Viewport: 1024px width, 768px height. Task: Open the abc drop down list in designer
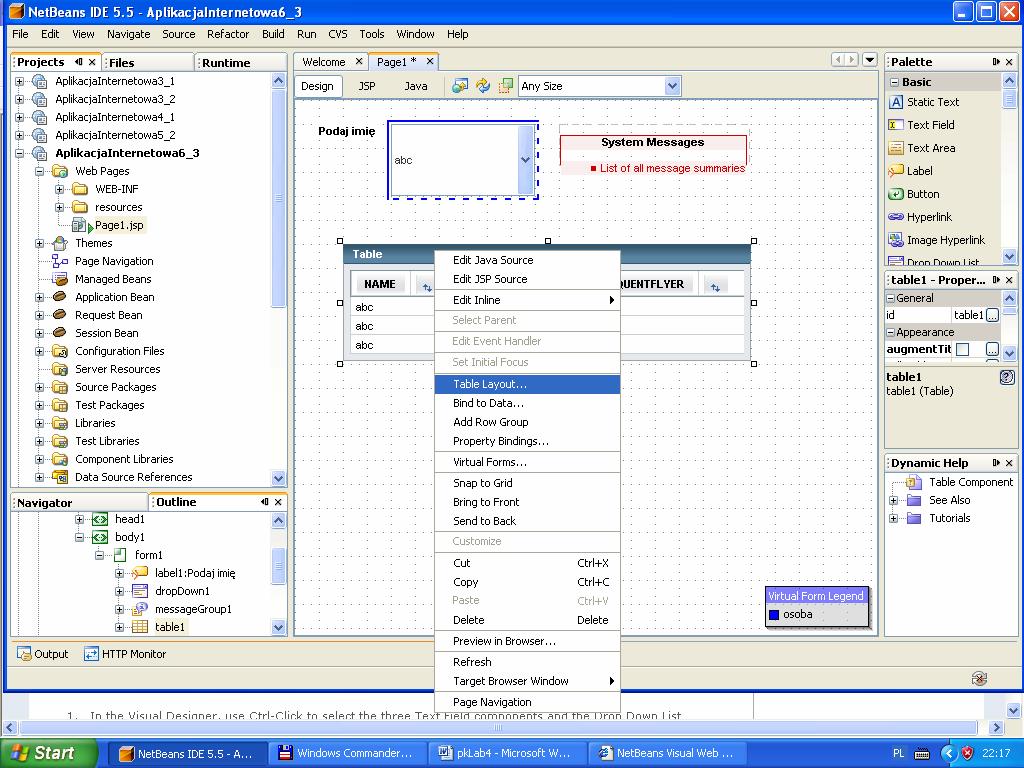tap(526, 160)
